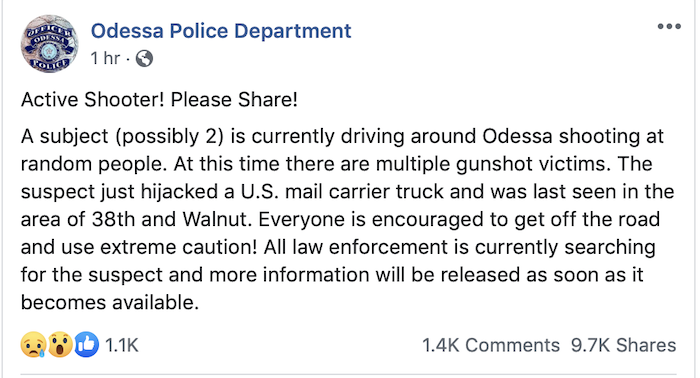Open the Odessa Police badge profile picture
This screenshot has width=700, height=378.
tap(49, 44)
